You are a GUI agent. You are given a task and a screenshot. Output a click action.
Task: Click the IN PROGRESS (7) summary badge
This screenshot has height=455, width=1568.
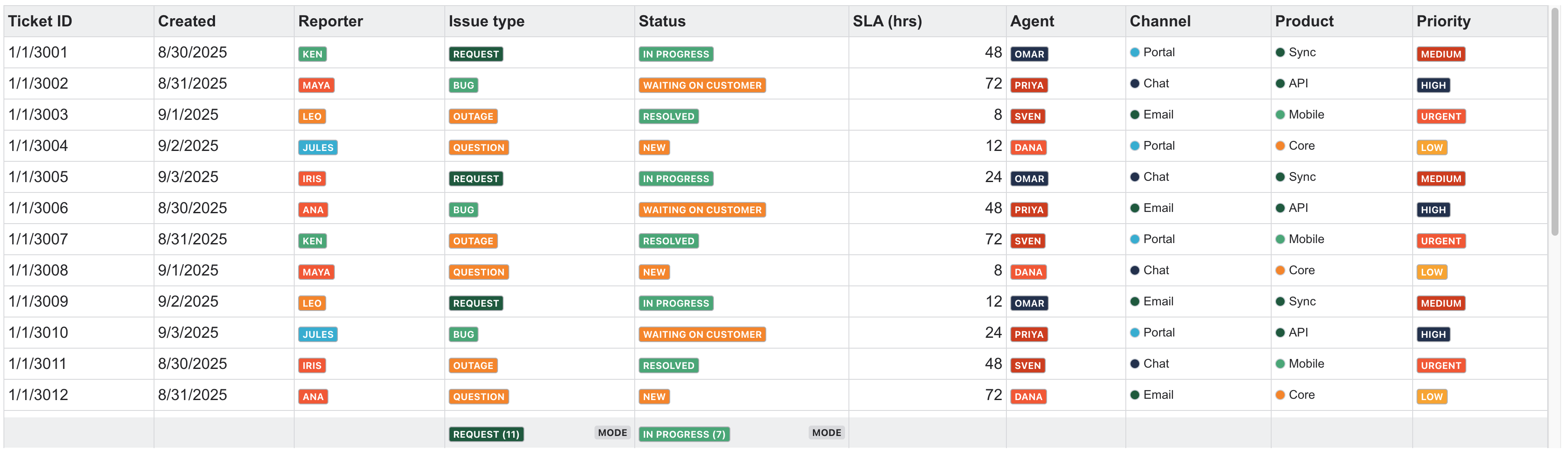[x=684, y=434]
